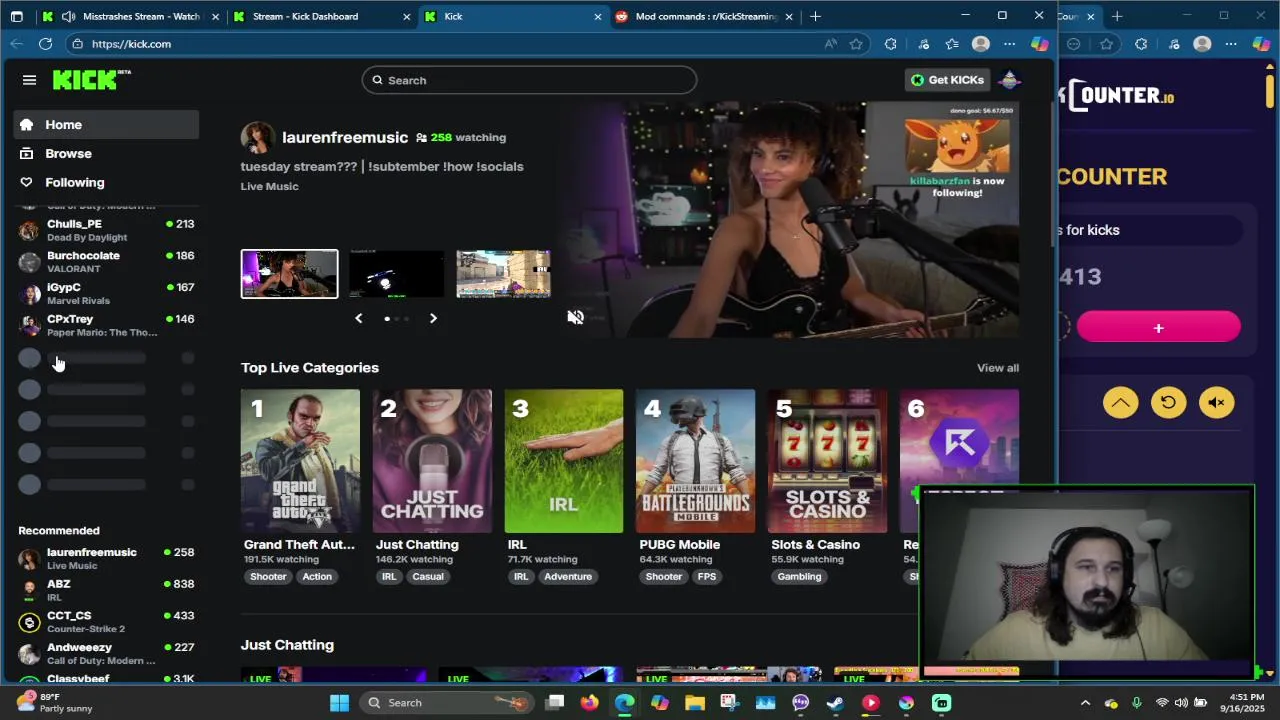Switch to Misstrashes Stream browser tab
Viewport: 1280px width, 720px height.
(130, 16)
